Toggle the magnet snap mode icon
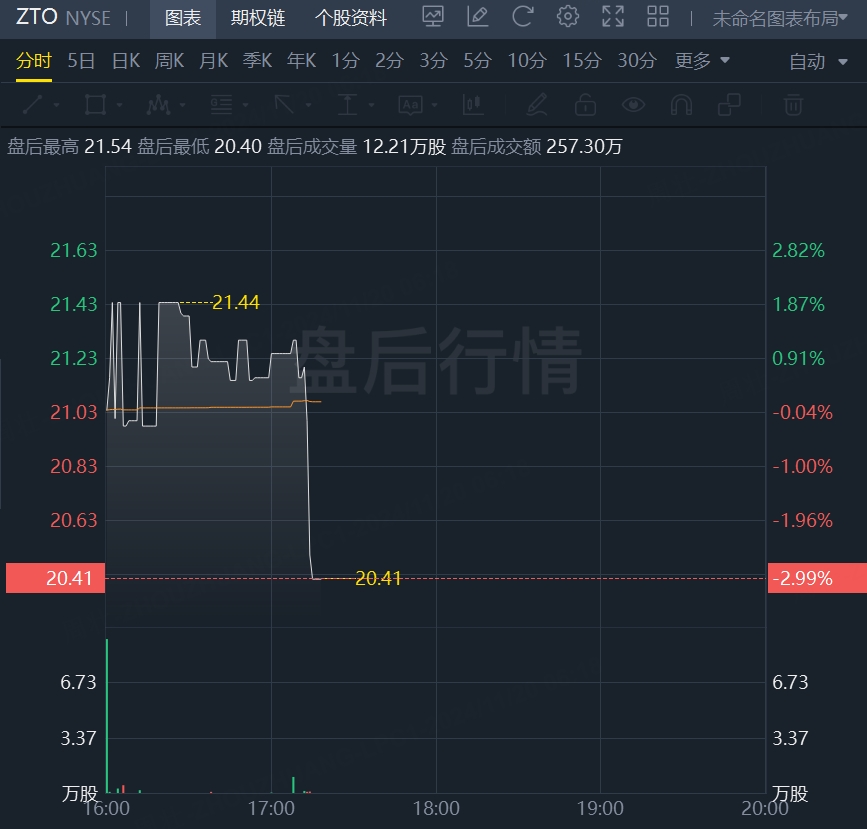 tap(681, 104)
